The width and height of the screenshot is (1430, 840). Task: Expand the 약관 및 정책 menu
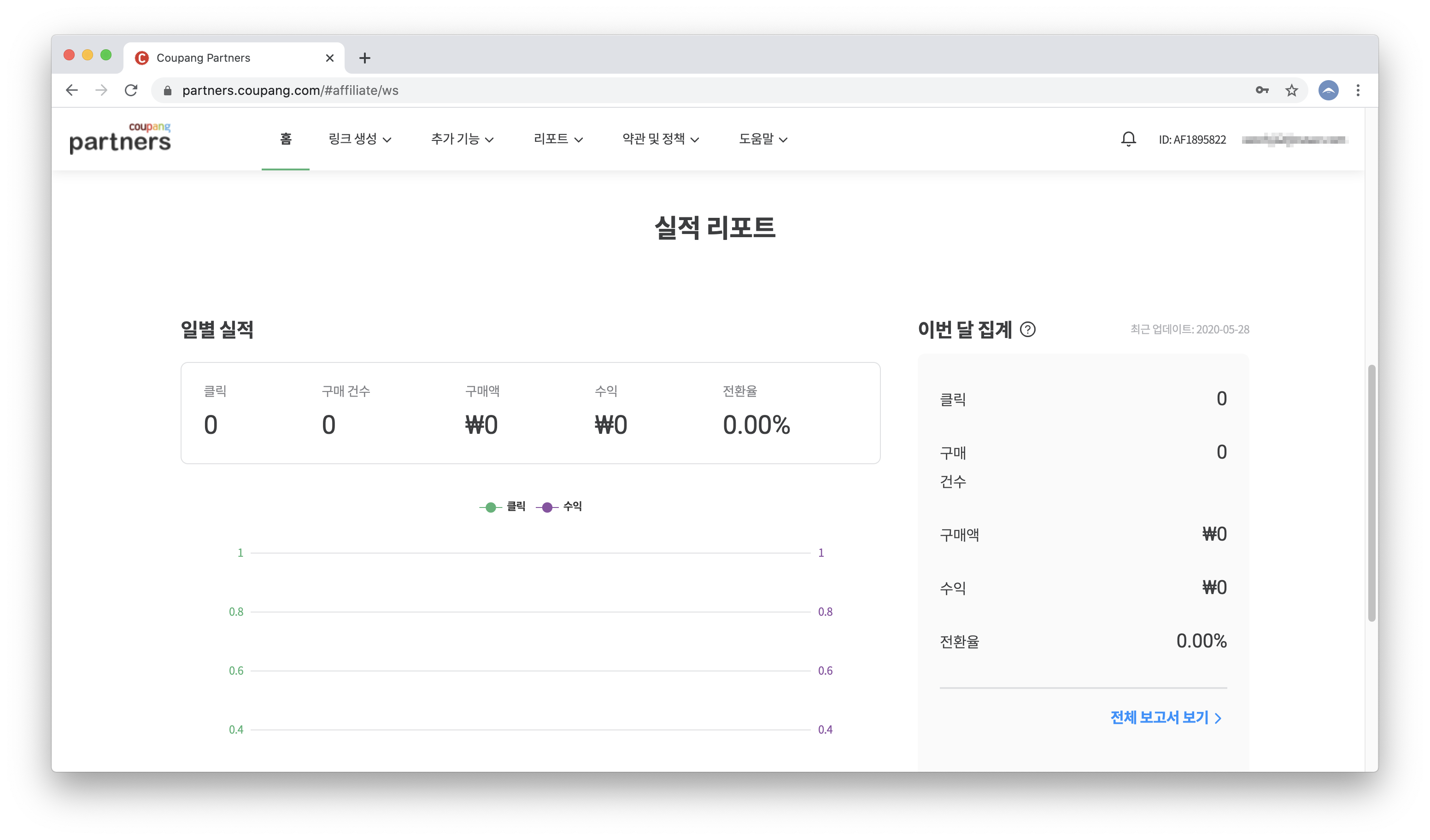[x=660, y=139]
